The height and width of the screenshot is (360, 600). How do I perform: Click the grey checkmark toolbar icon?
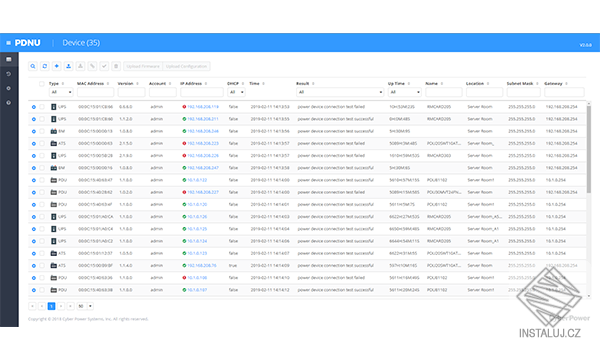(x=104, y=66)
